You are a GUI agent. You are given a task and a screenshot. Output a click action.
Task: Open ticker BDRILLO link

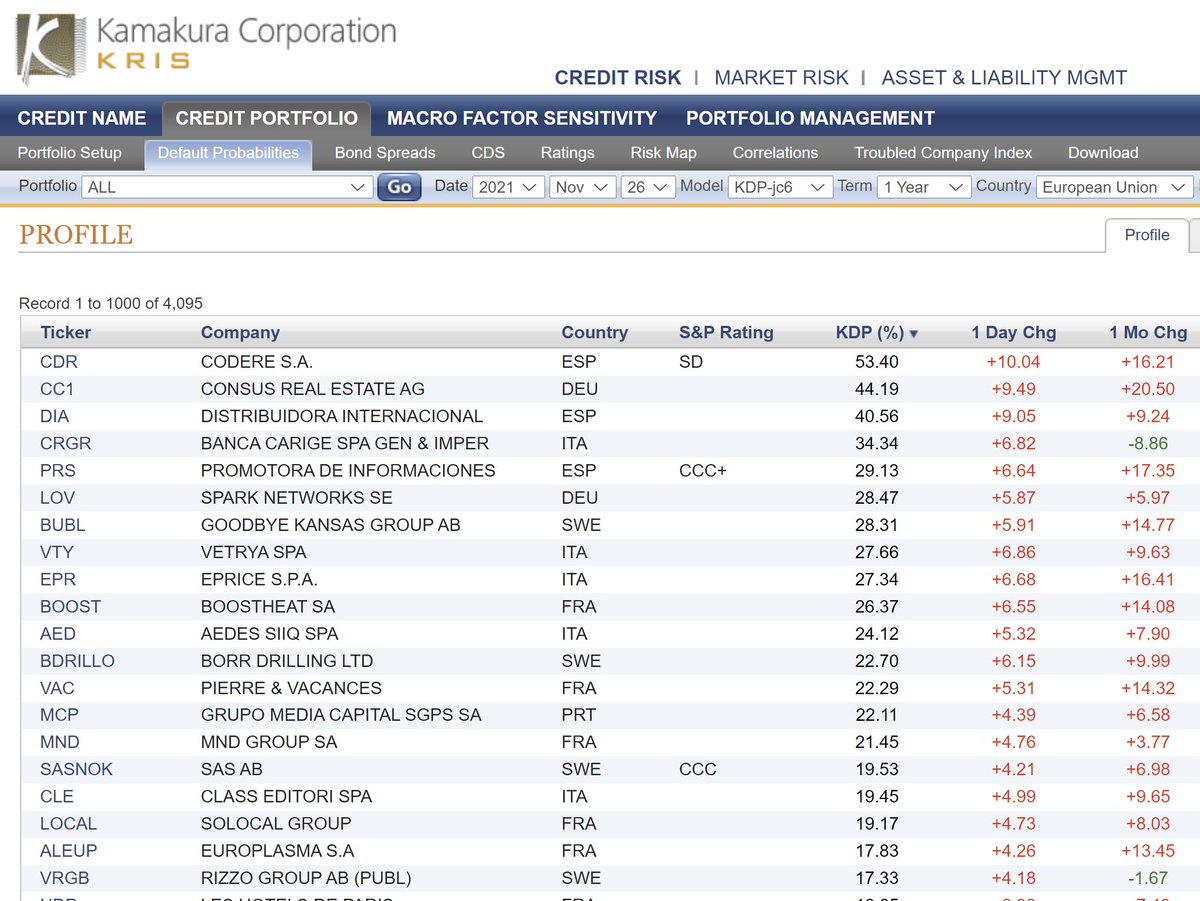(x=77, y=660)
